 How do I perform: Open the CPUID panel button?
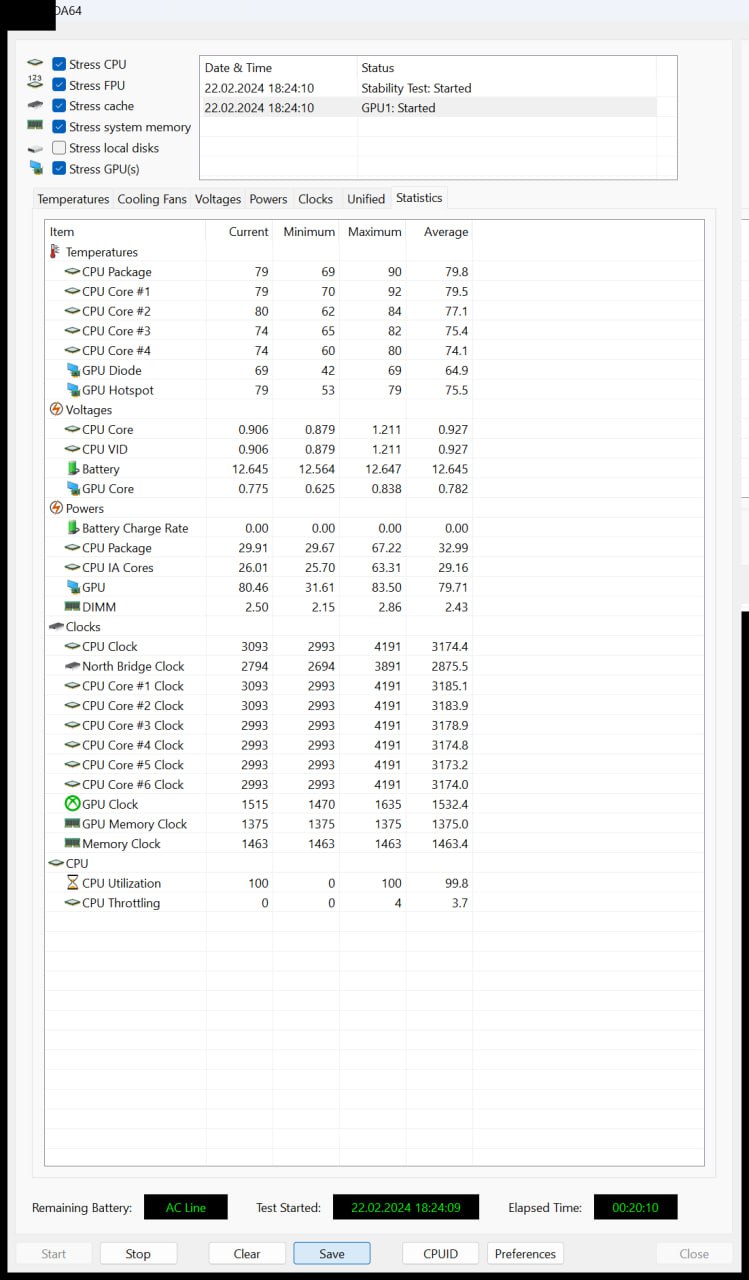coord(441,1254)
